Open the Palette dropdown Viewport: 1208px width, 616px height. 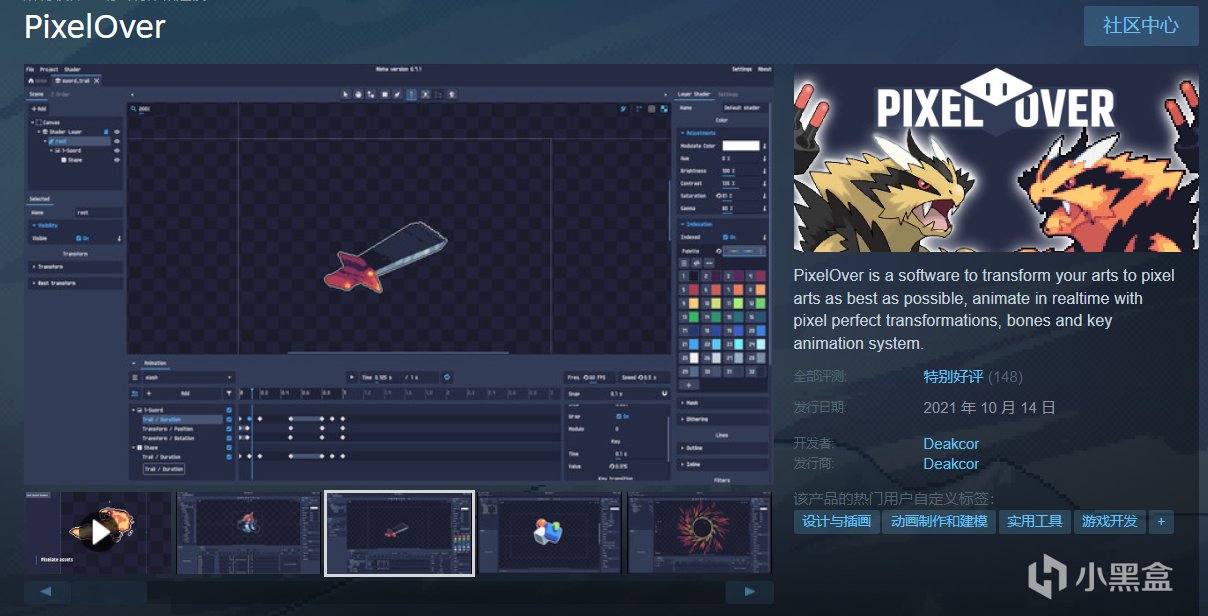click(744, 251)
